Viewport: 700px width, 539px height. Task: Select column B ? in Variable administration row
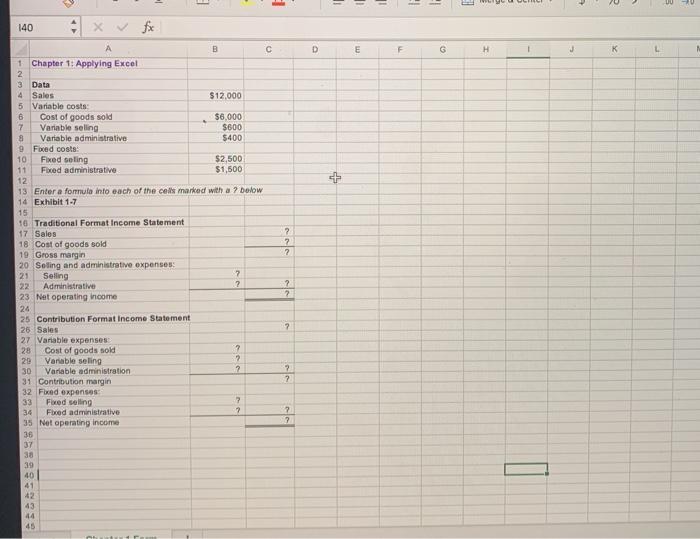217,369
